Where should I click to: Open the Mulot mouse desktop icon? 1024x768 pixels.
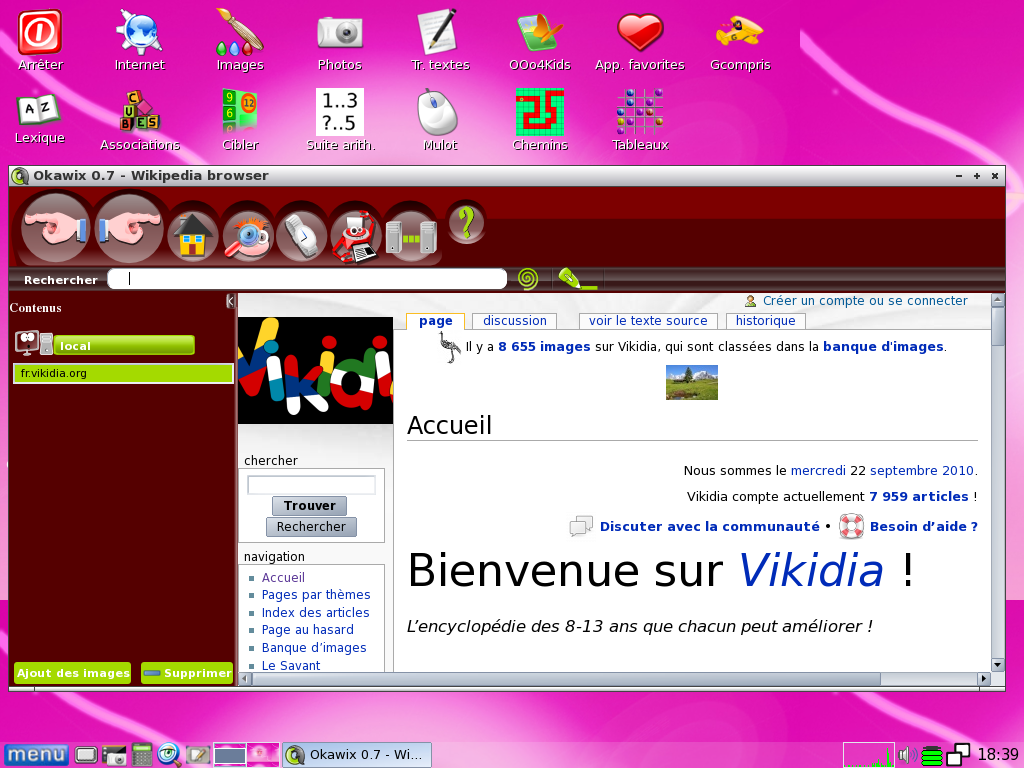[440, 120]
